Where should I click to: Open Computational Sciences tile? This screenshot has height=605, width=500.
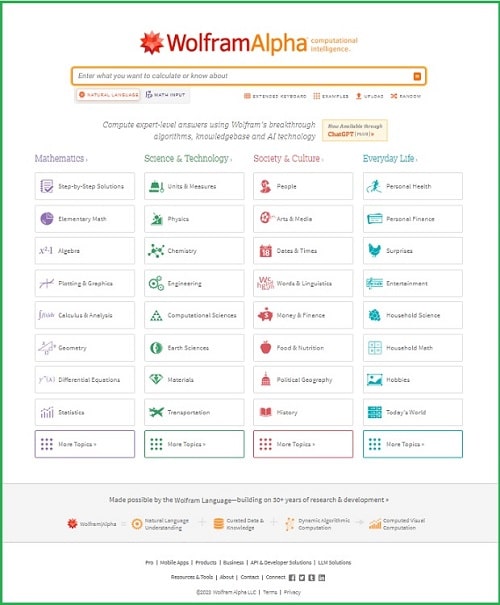194,315
